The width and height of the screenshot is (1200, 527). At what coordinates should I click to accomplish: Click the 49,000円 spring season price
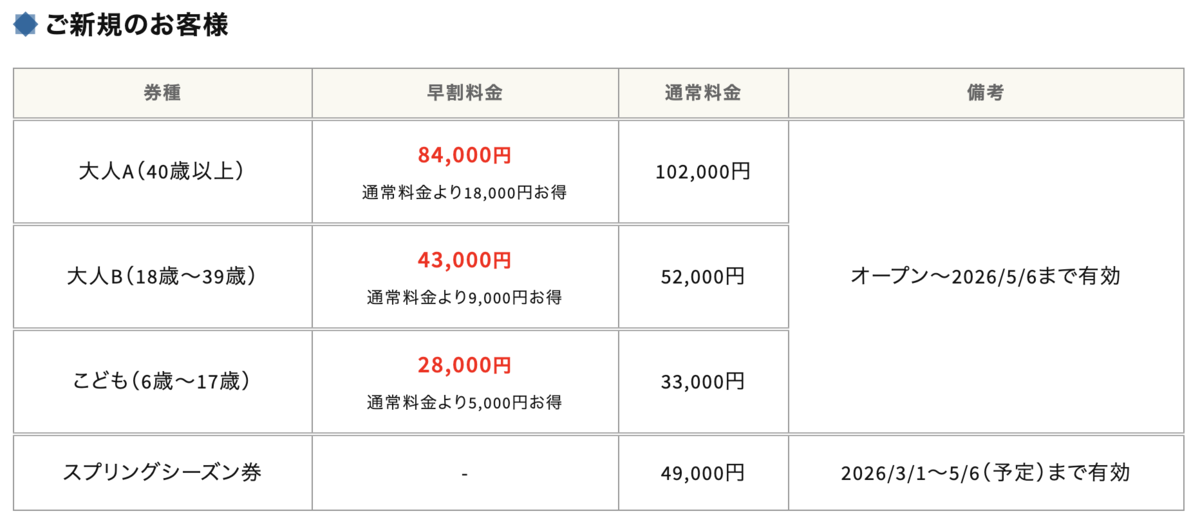703,472
